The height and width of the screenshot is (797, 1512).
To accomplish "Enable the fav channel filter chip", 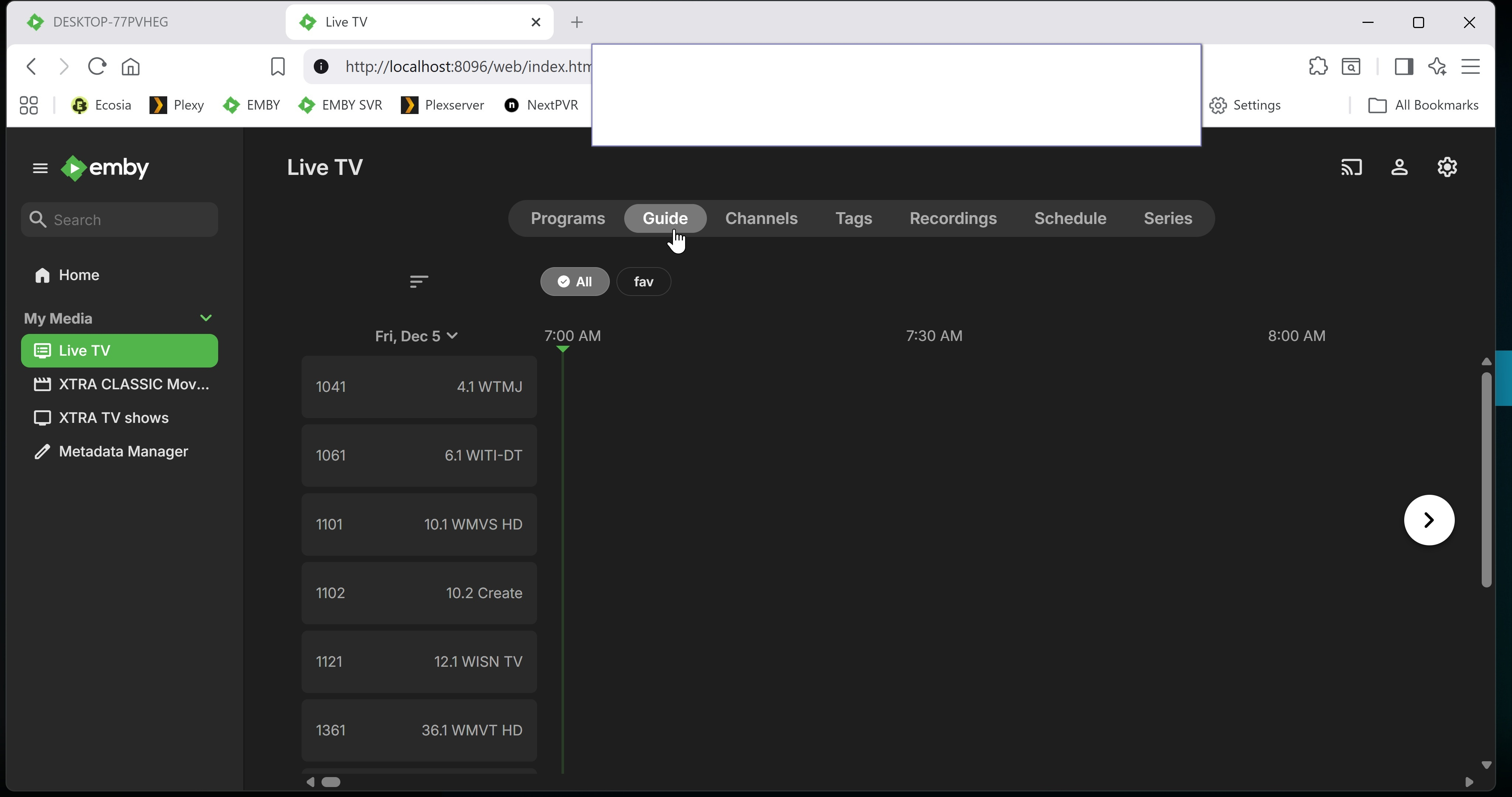I will click(643, 282).
